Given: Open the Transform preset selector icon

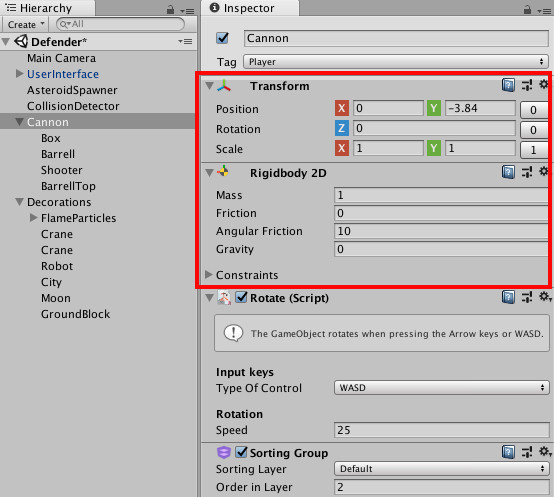Looking at the screenshot, I should pos(527,85).
